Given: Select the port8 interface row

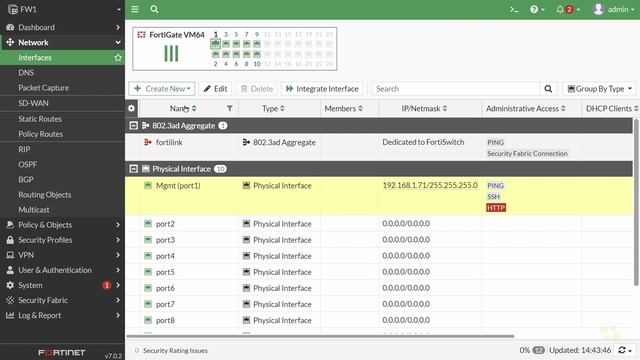Looking at the screenshot, I should (x=379, y=320).
